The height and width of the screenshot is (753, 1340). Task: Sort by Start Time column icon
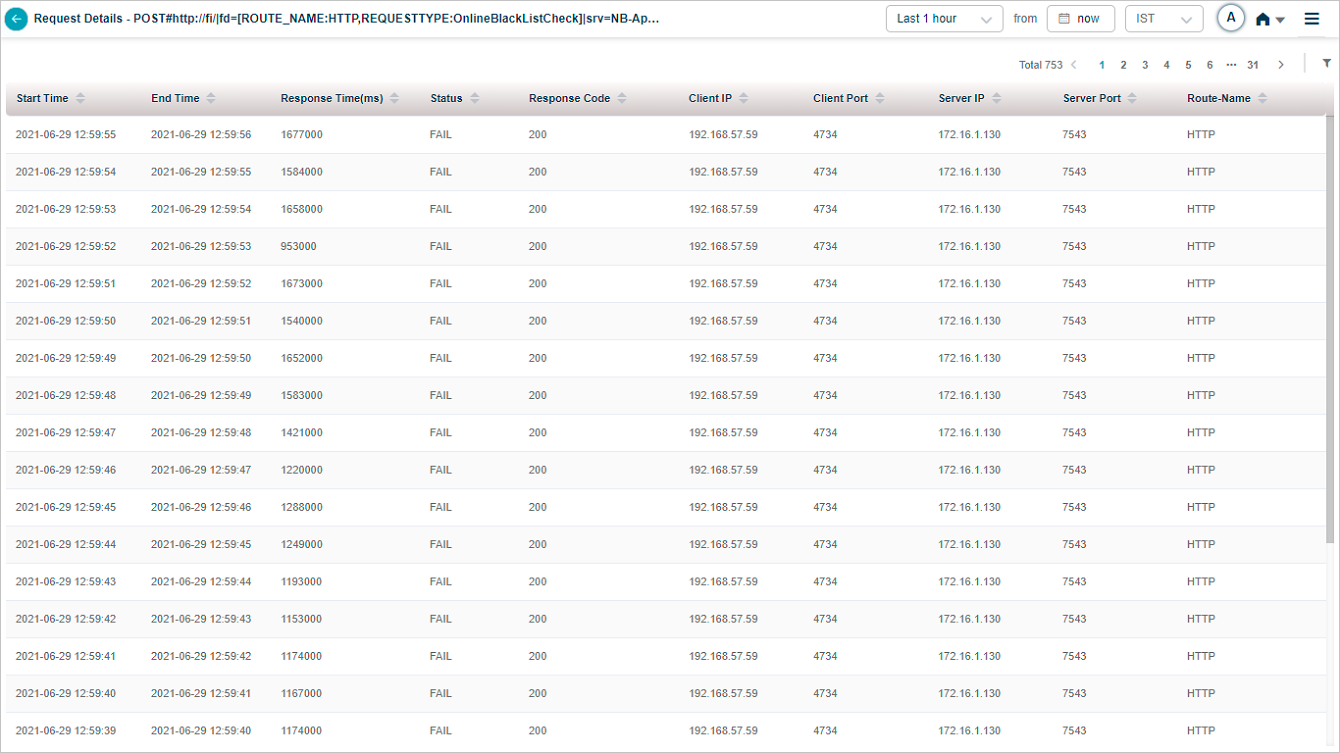click(81, 98)
